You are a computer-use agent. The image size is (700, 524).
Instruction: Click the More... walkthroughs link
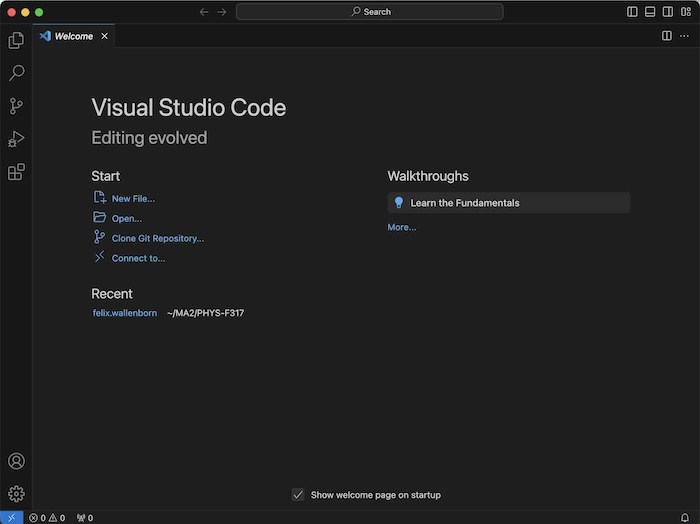401,227
